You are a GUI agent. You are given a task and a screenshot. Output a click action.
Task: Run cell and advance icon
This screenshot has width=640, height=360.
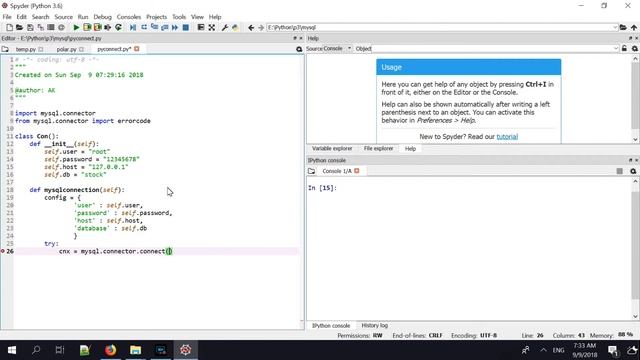[98, 27]
